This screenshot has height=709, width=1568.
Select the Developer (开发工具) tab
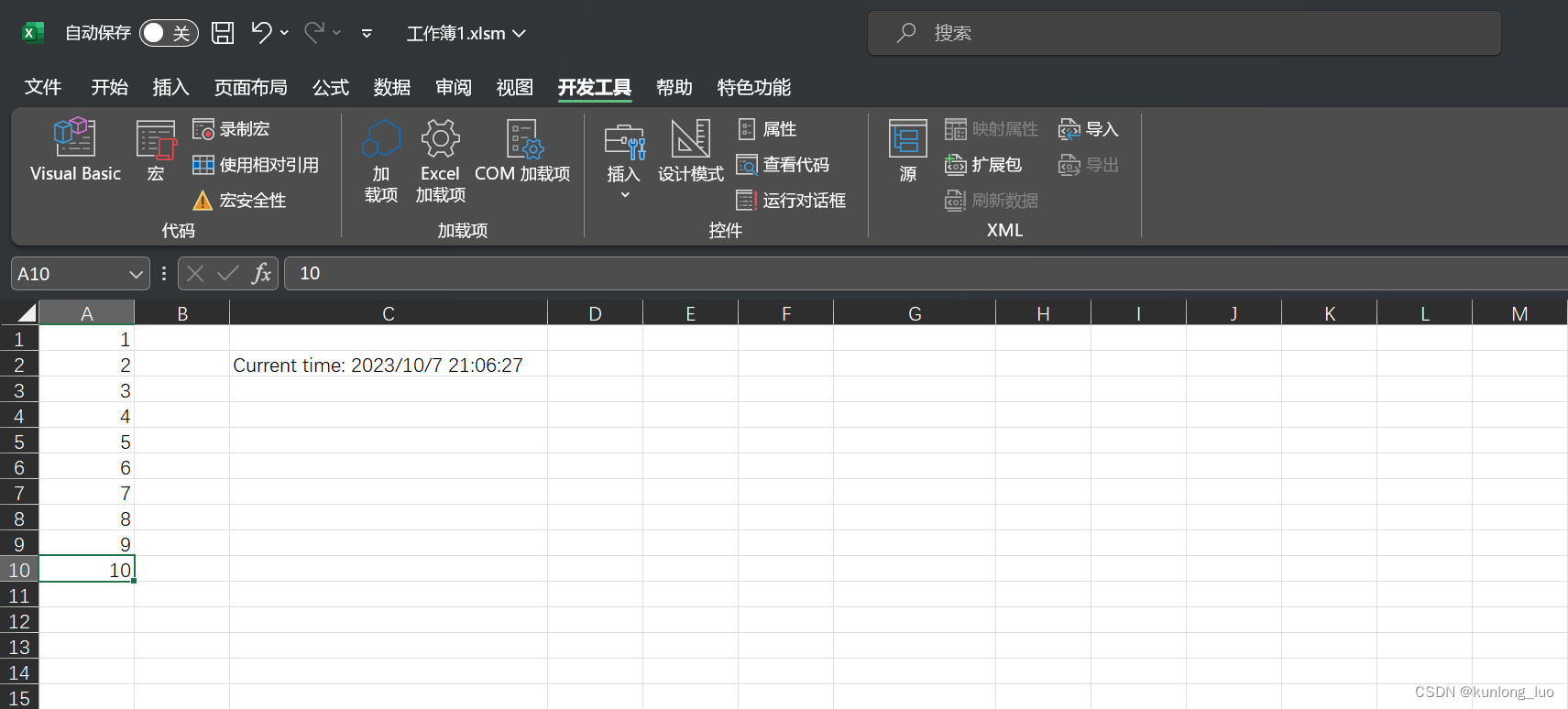click(x=595, y=87)
